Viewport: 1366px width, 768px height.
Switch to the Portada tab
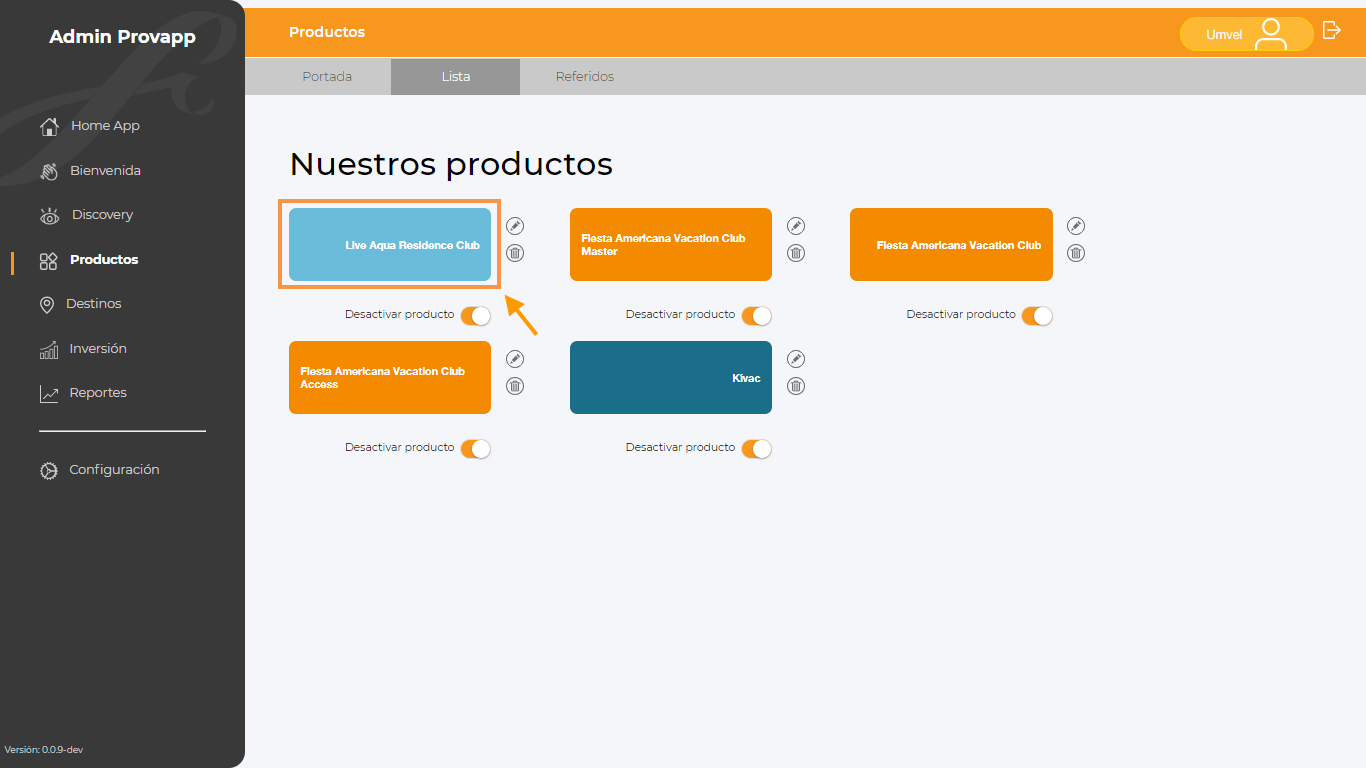(327, 77)
